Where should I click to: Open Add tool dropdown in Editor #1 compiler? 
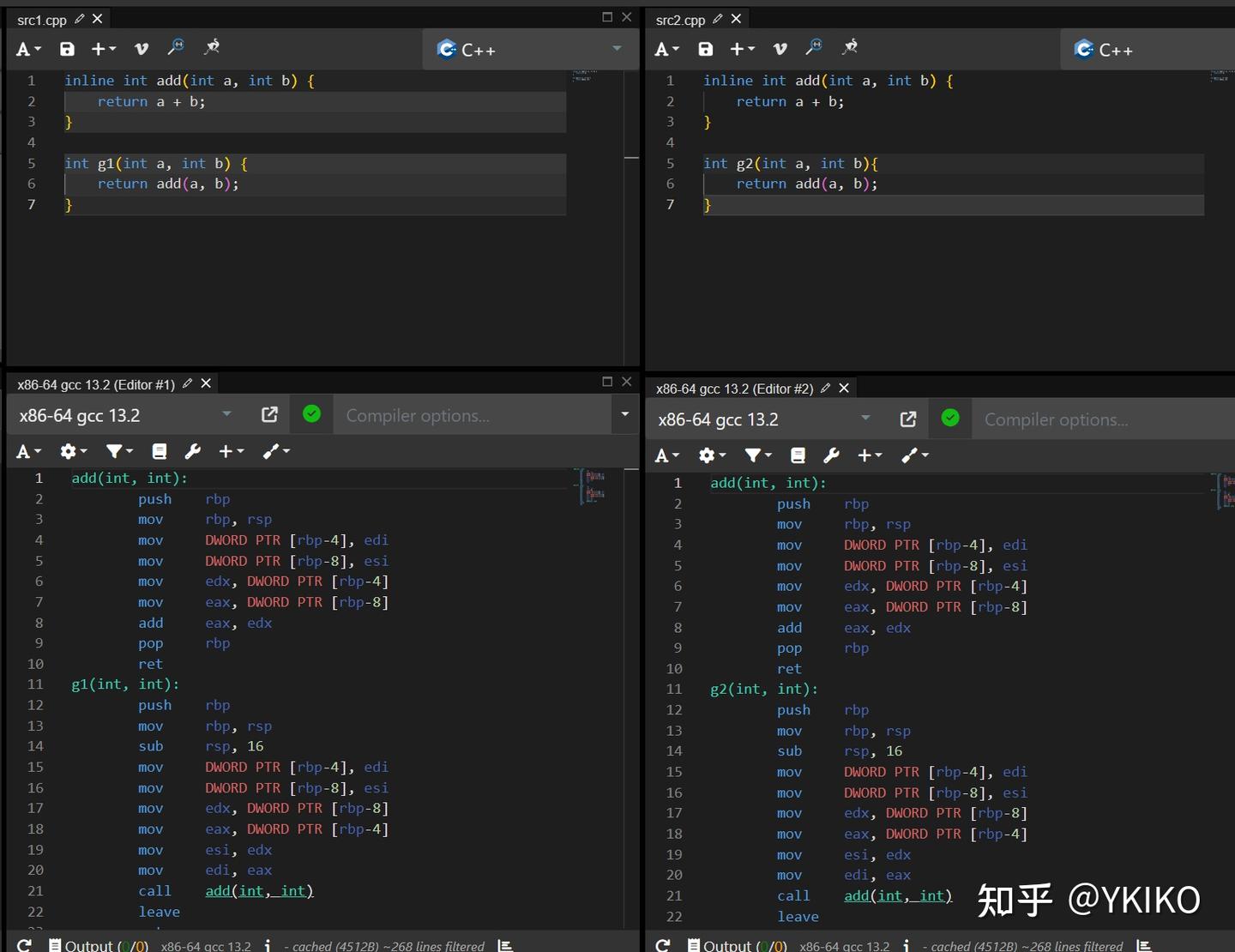pyautogui.click(x=276, y=451)
